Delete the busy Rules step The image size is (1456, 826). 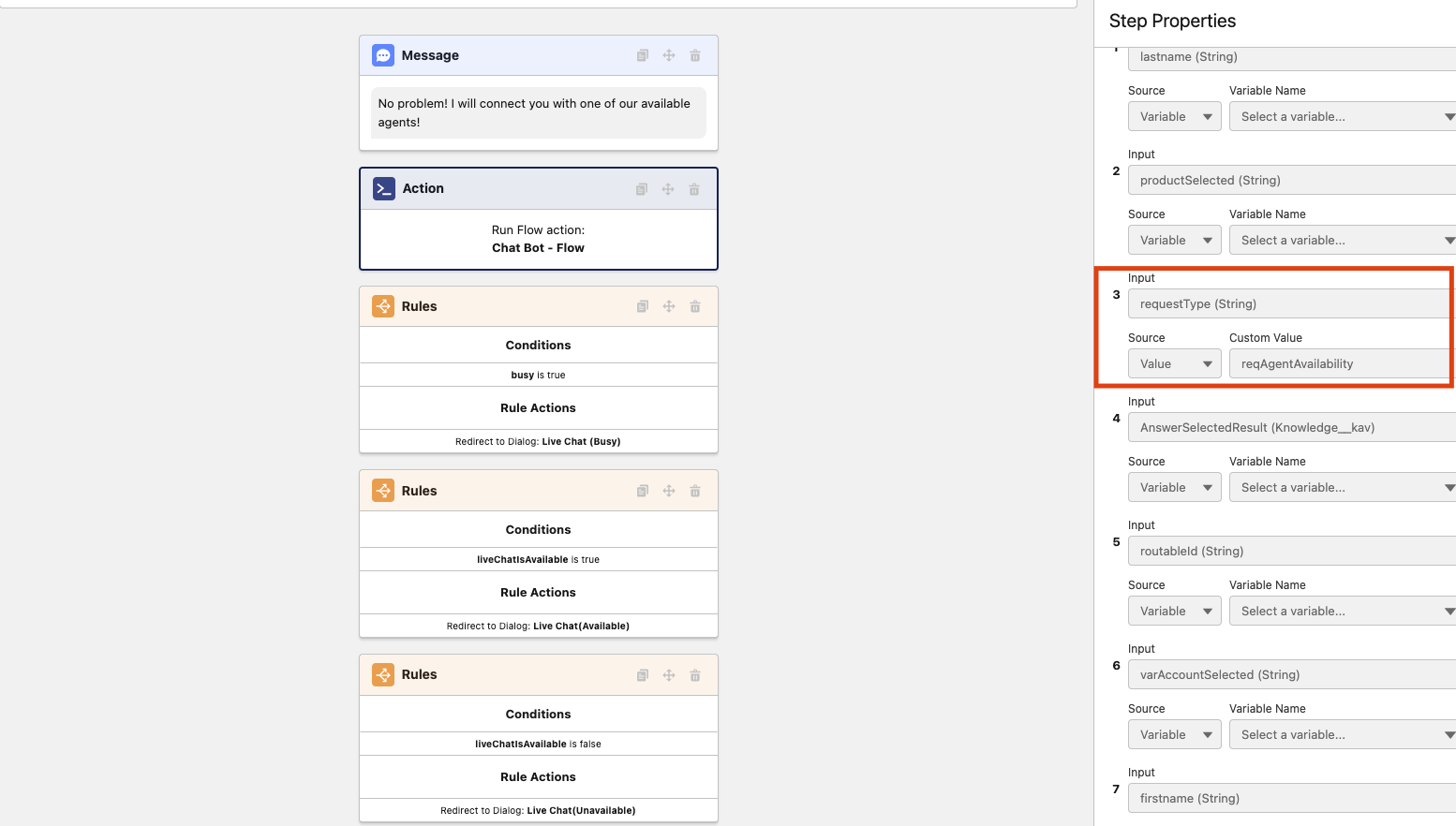pos(694,306)
